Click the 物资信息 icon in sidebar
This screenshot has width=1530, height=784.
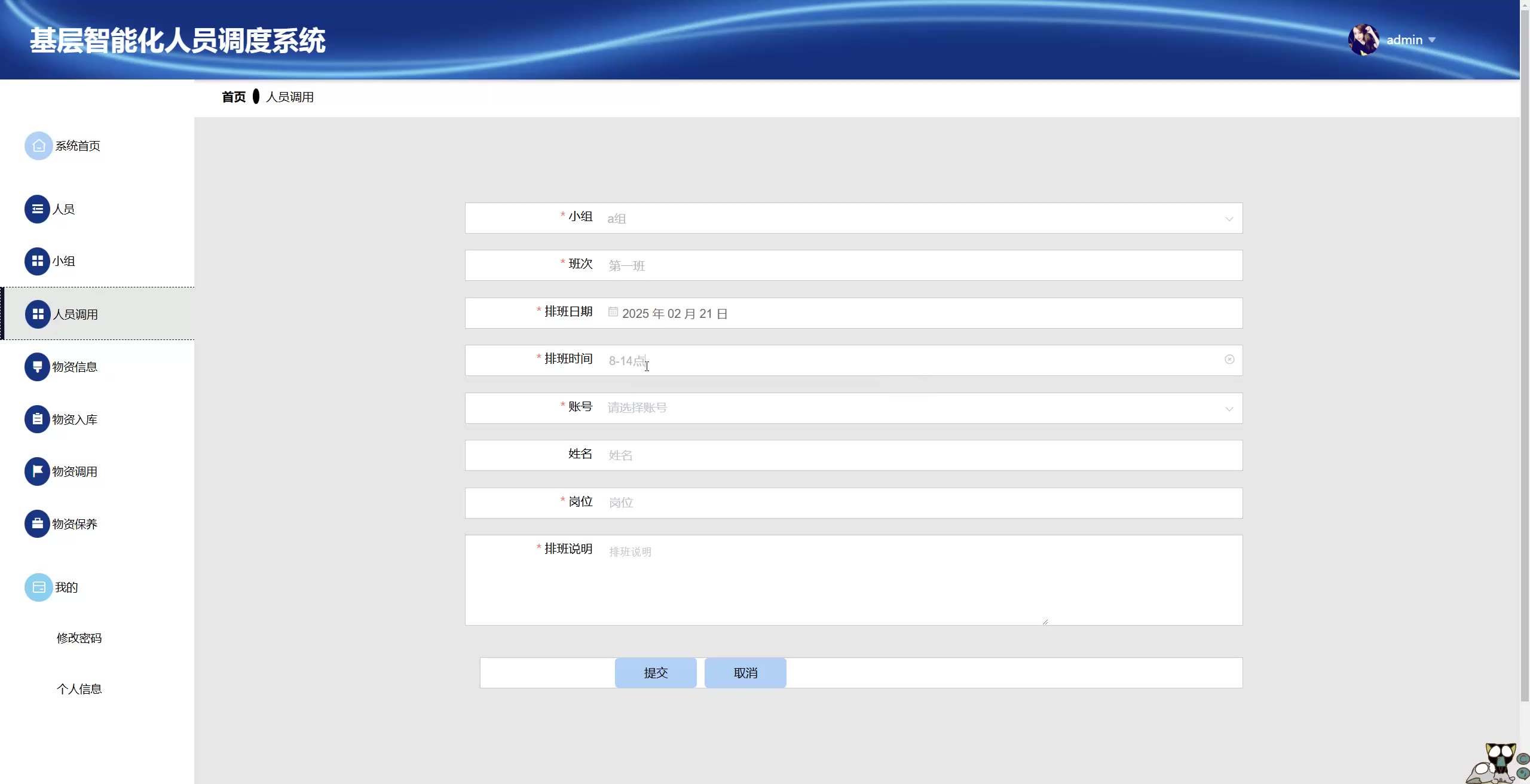pyautogui.click(x=37, y=366)
